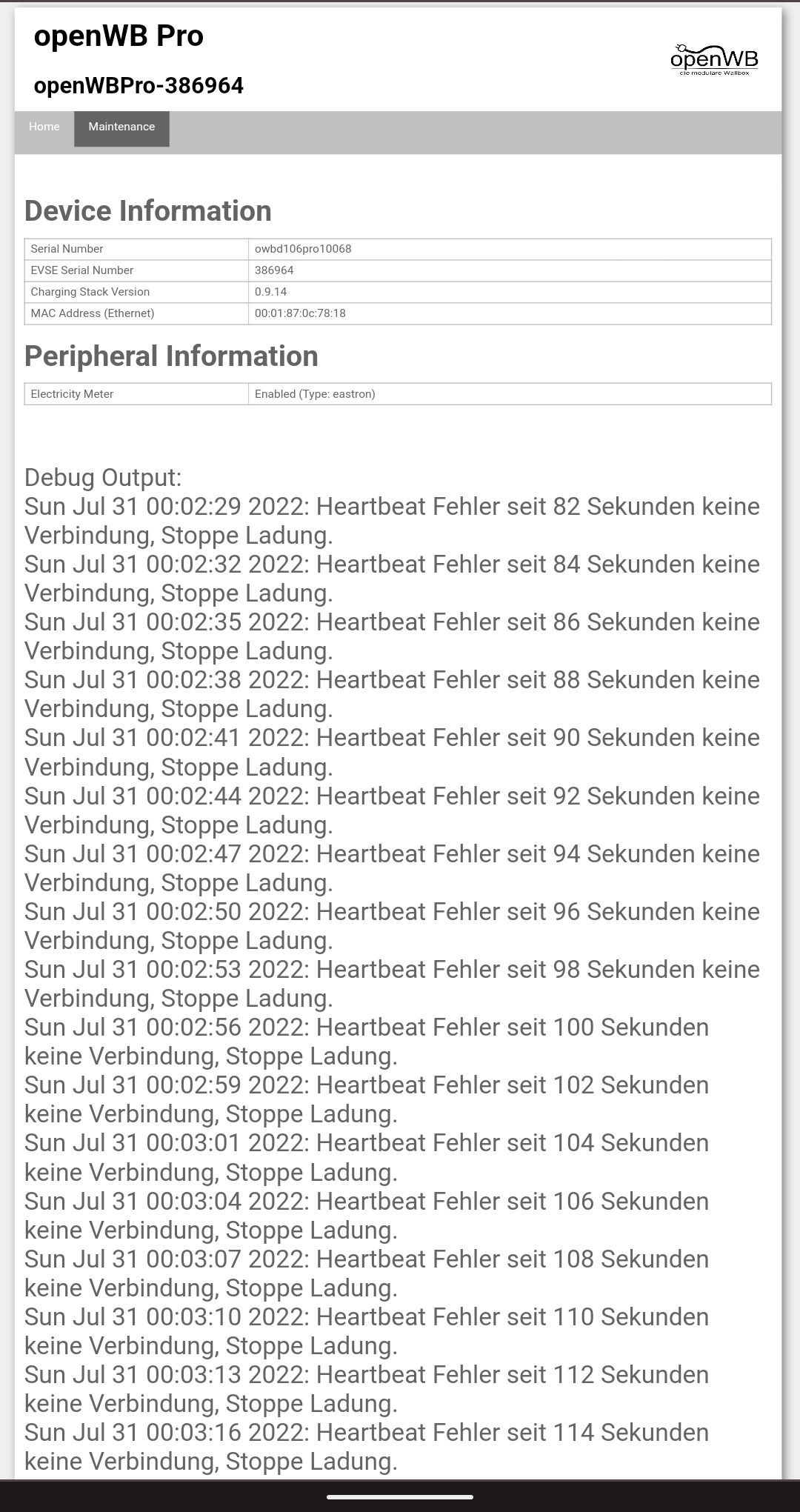The height and width of the screenshot is (1512, 800).
Task: Click the MAC address value 00:01:87:0c:78:18
Action: (x=300, y=313)
